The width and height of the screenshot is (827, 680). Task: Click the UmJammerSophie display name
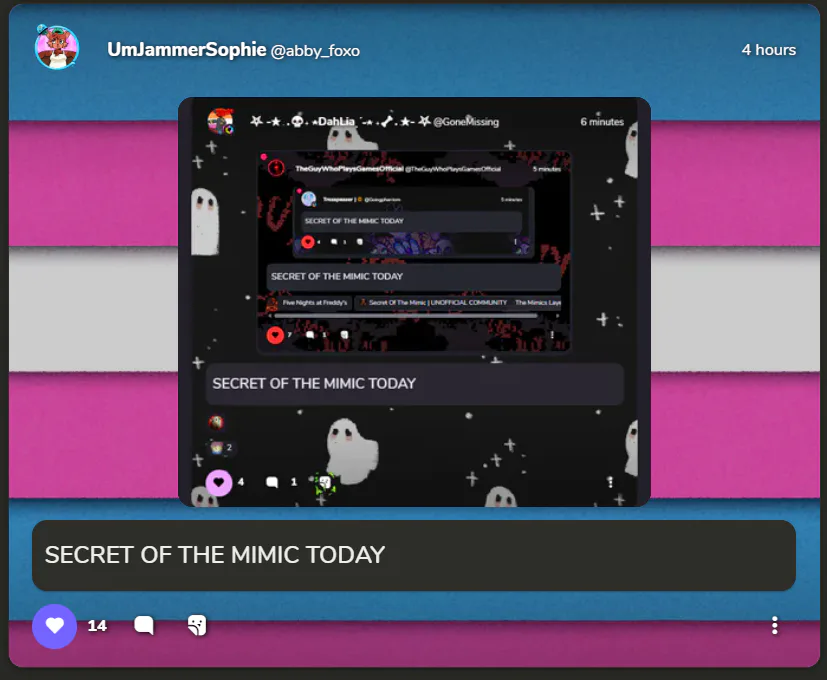click(187, 50)
